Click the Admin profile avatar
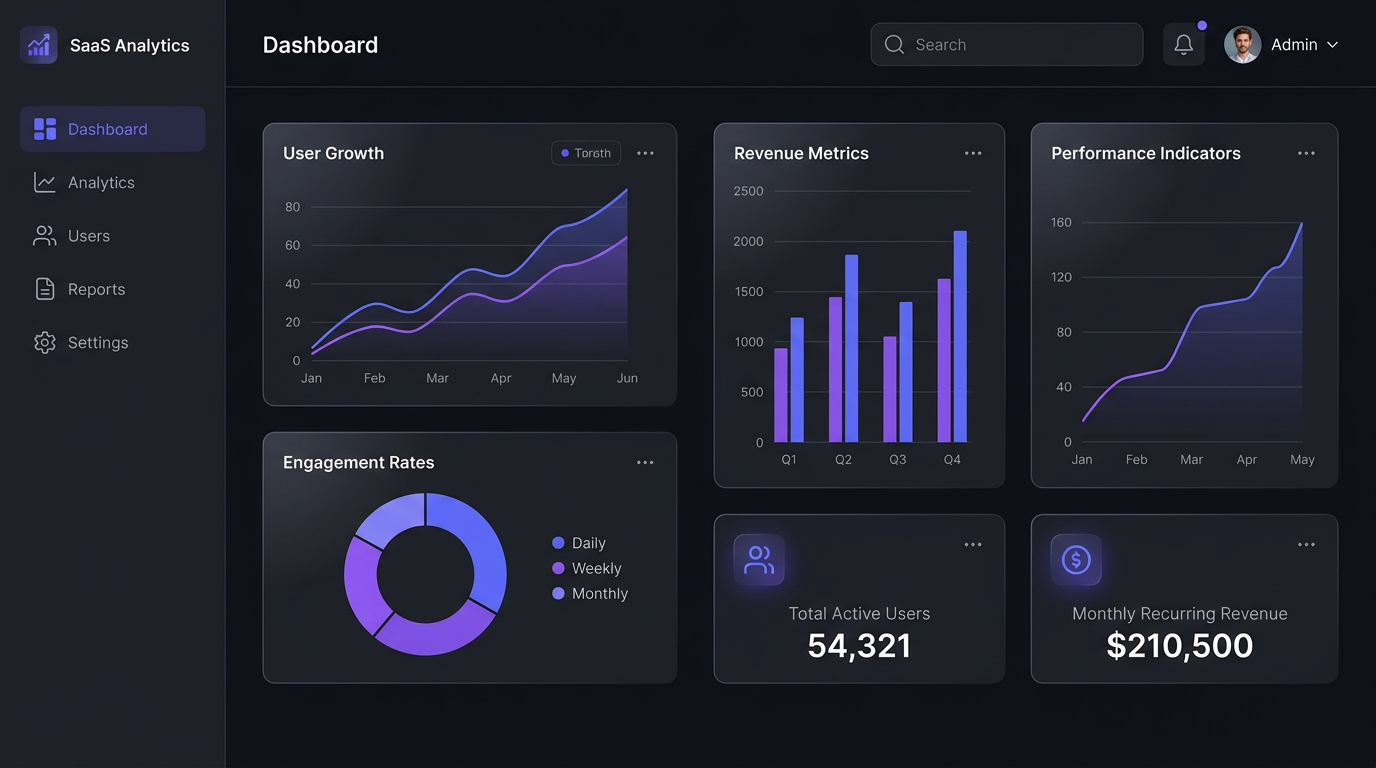The width and height of the screenshot is (1376, 768). 1243,45
